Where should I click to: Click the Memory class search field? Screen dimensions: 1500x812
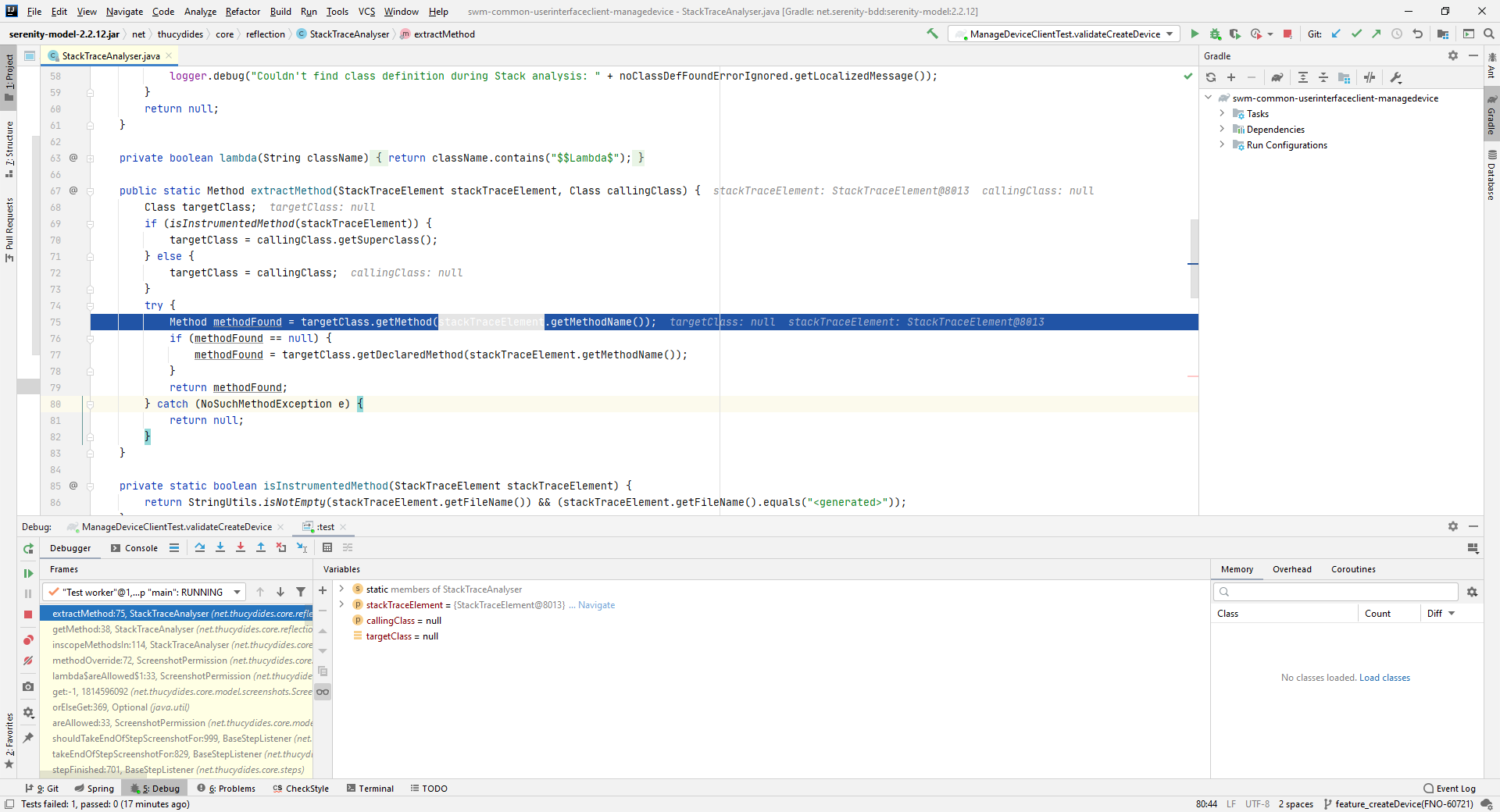tap(1336, 592)
